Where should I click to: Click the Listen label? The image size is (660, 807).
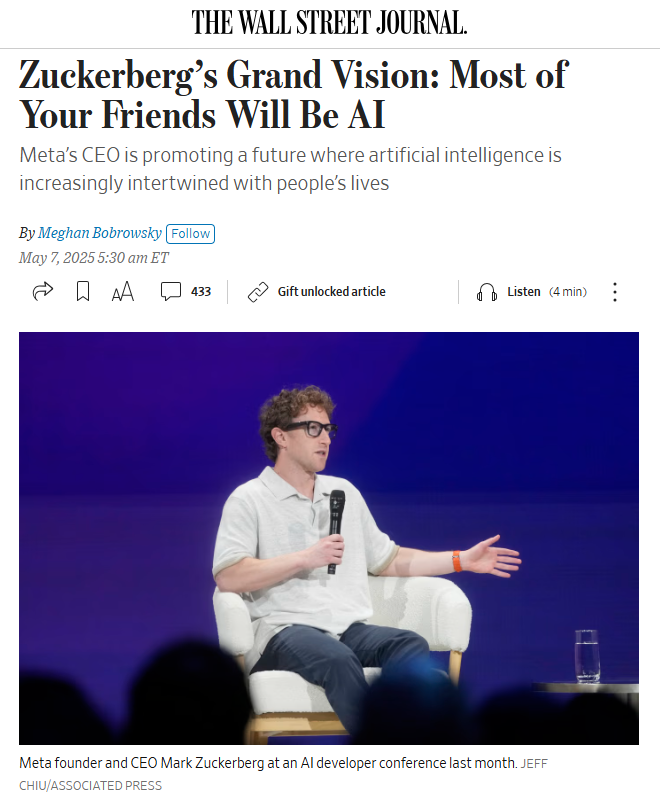pos(524,292)
